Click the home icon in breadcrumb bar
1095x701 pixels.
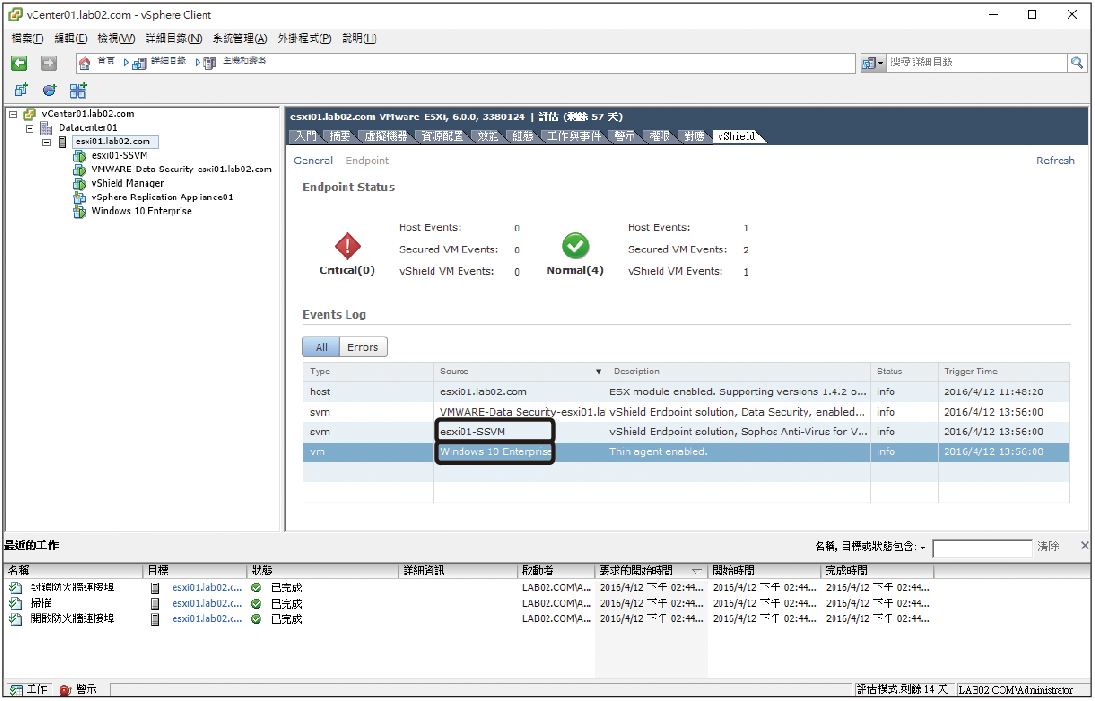coord(84,64)
